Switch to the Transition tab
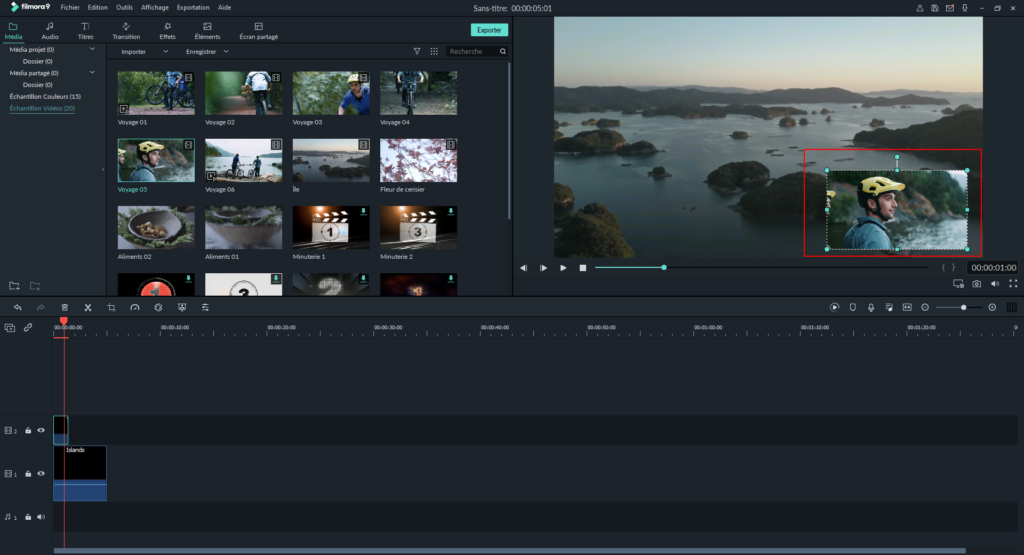The width and height of the screenshot is (1024, 555). (x=126, y=31)
